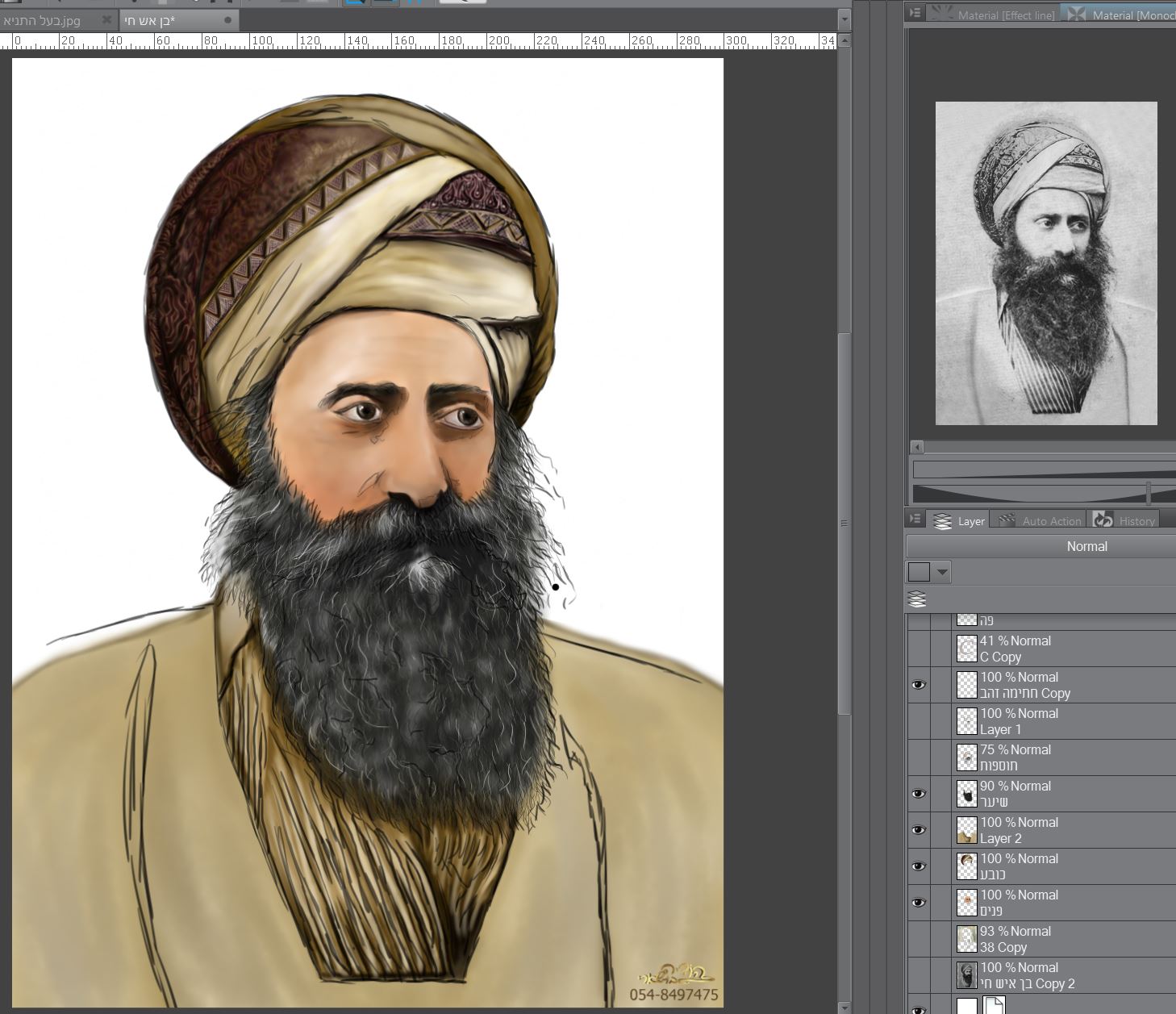The image size is (1176, 1014).
Task: Hide the Layer 2 layer
Action: coord(919,830)
